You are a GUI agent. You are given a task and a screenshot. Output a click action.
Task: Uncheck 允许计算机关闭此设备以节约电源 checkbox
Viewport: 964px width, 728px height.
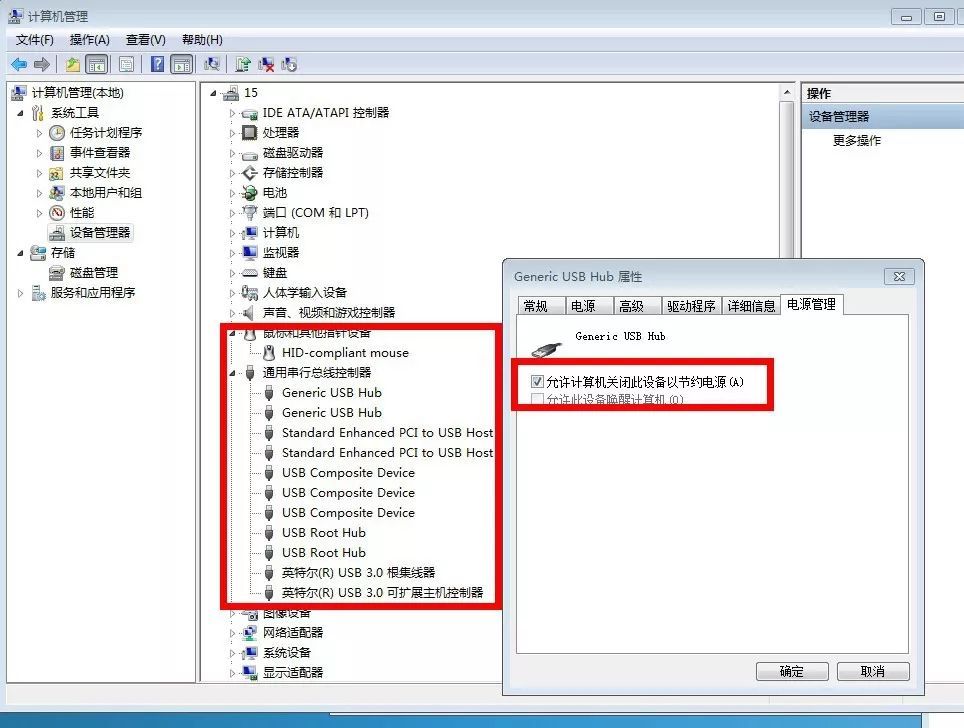point(537,381)
